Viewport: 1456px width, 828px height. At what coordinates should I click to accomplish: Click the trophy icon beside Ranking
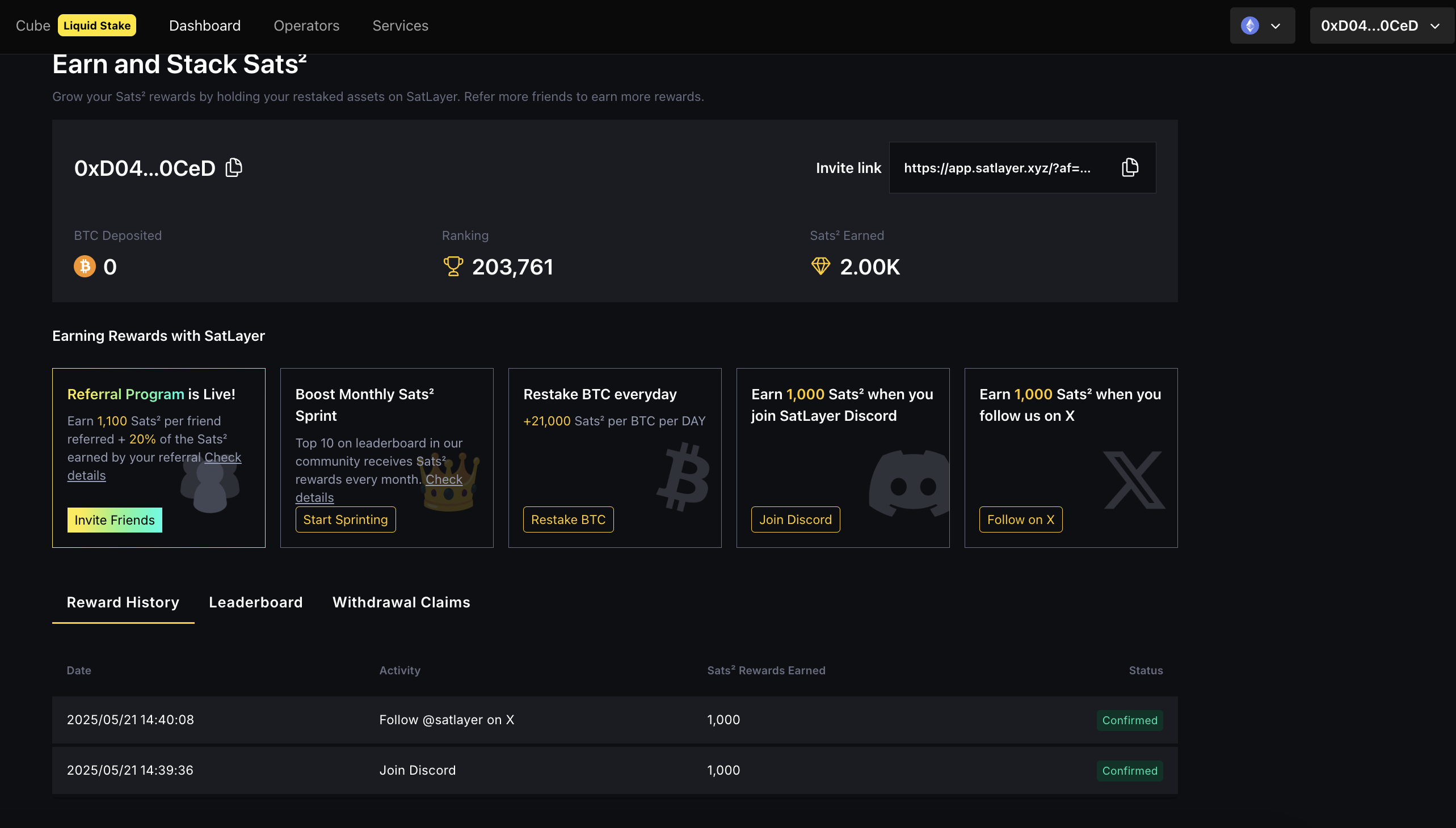[x=453, y=266]
